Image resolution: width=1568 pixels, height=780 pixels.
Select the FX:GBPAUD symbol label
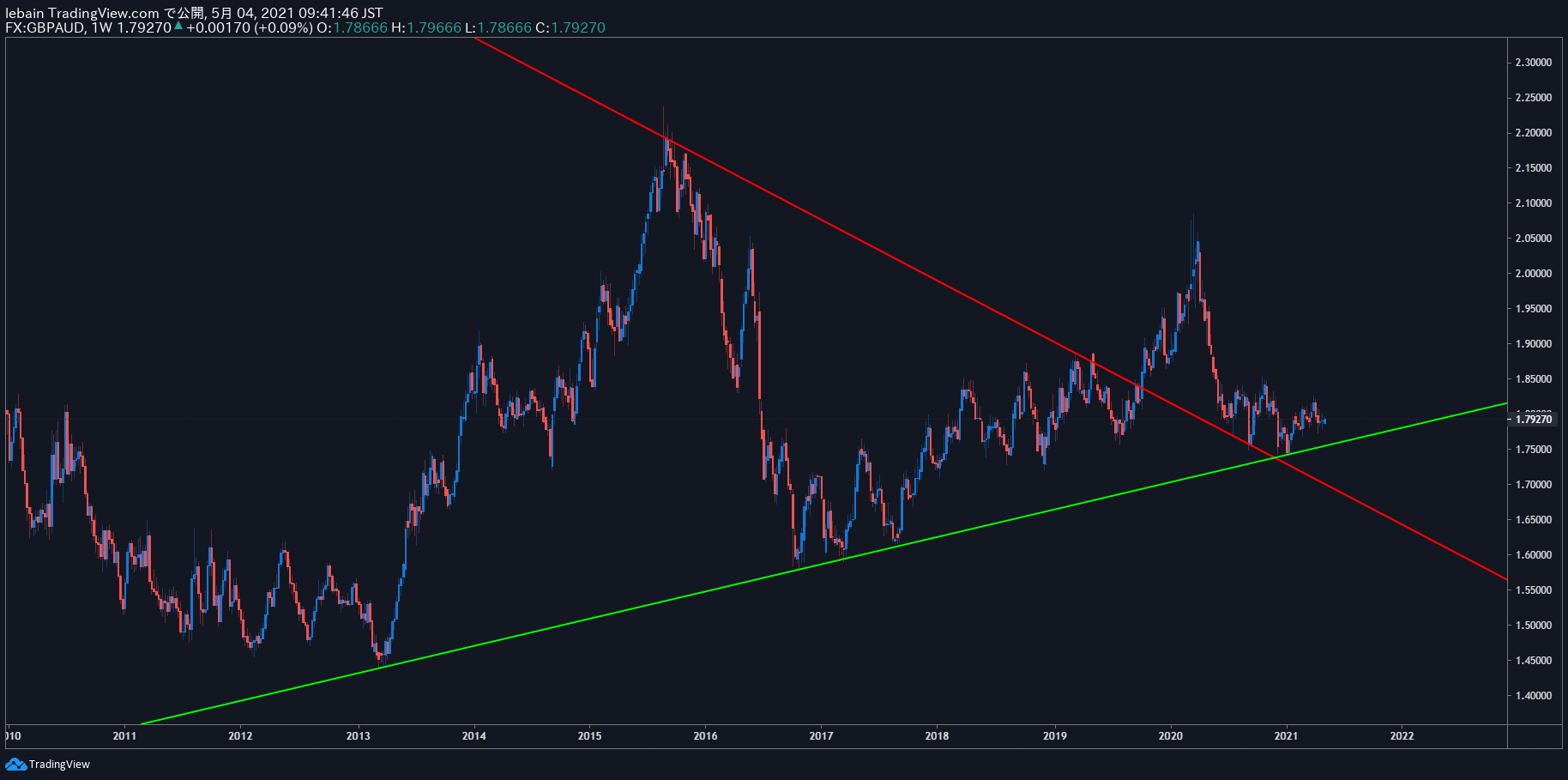[45, 27]
